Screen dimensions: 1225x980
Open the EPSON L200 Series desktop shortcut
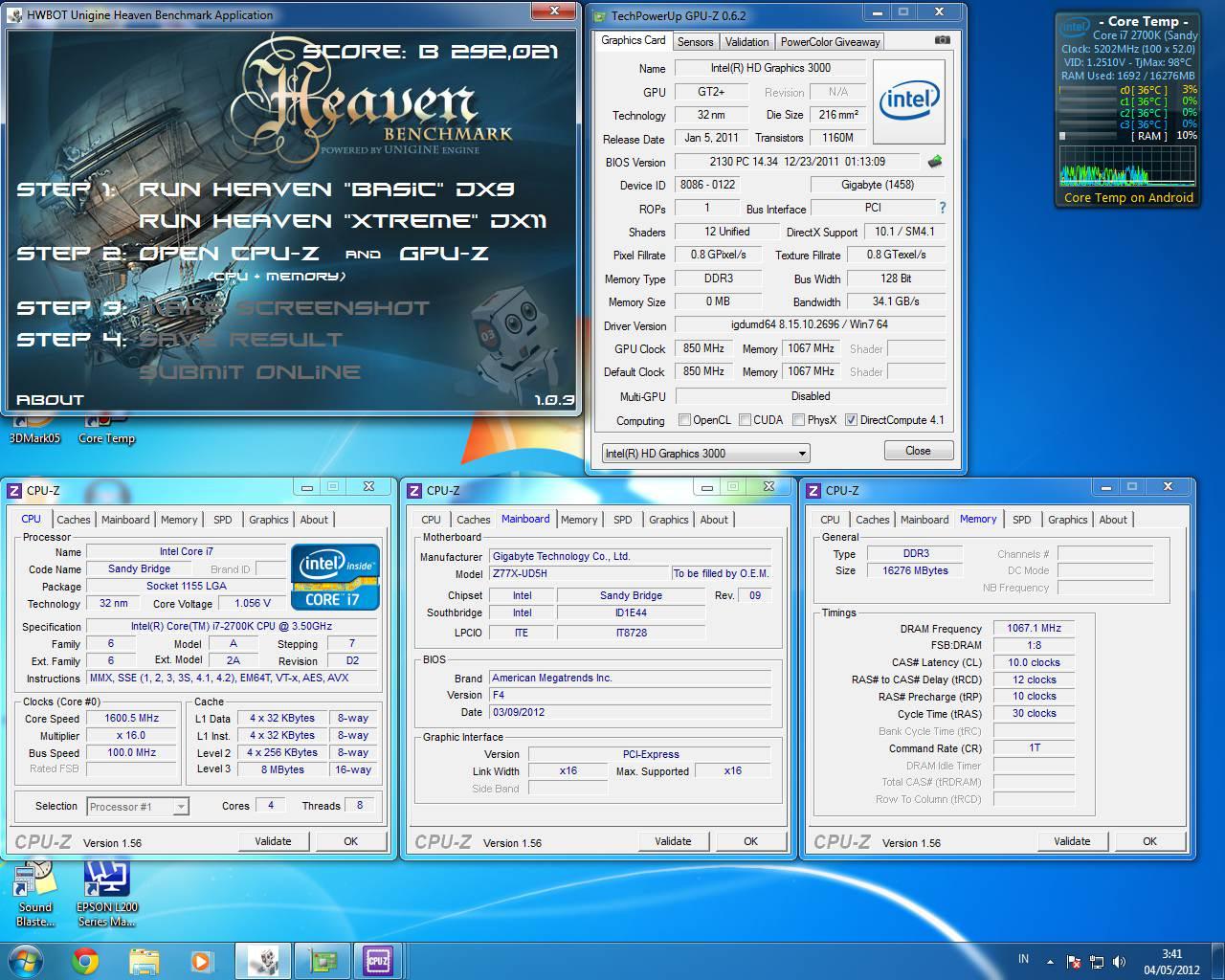tap(107, 893)
